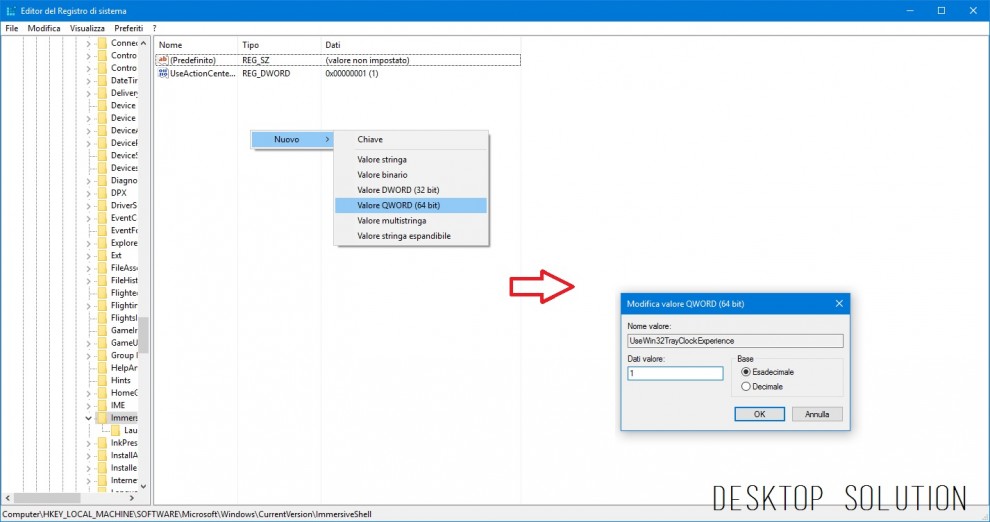
Task: Click the tree horizontal scrollbar right arrow
Action: 131,498
